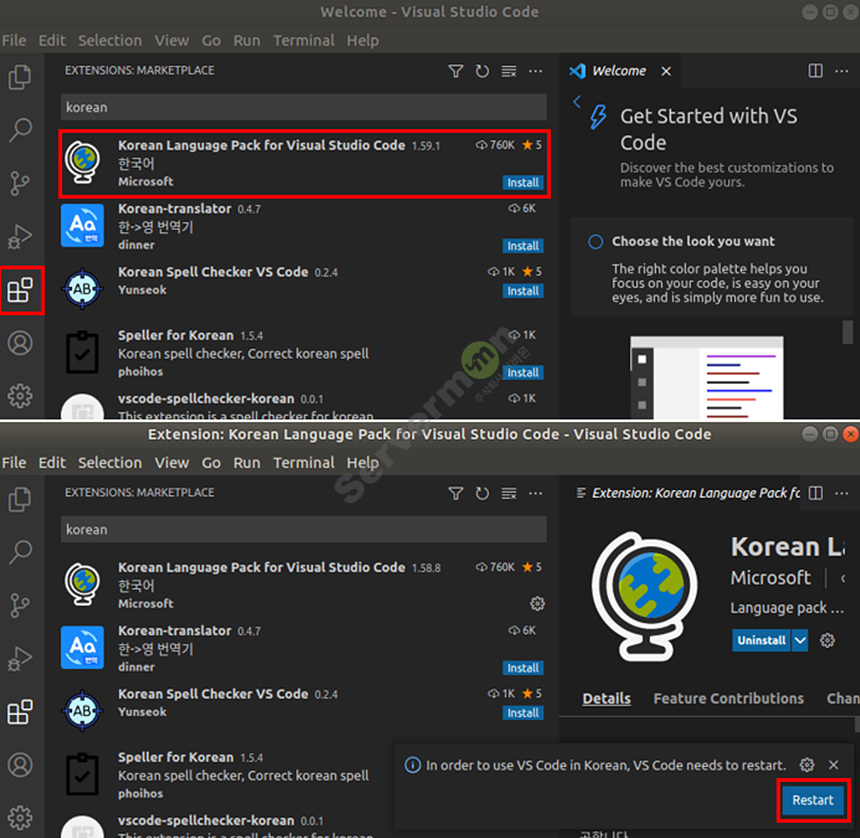The width and height of the screenshot is (860, 838).
Task: Open File menu in top window
Action: tap(14, 41)
